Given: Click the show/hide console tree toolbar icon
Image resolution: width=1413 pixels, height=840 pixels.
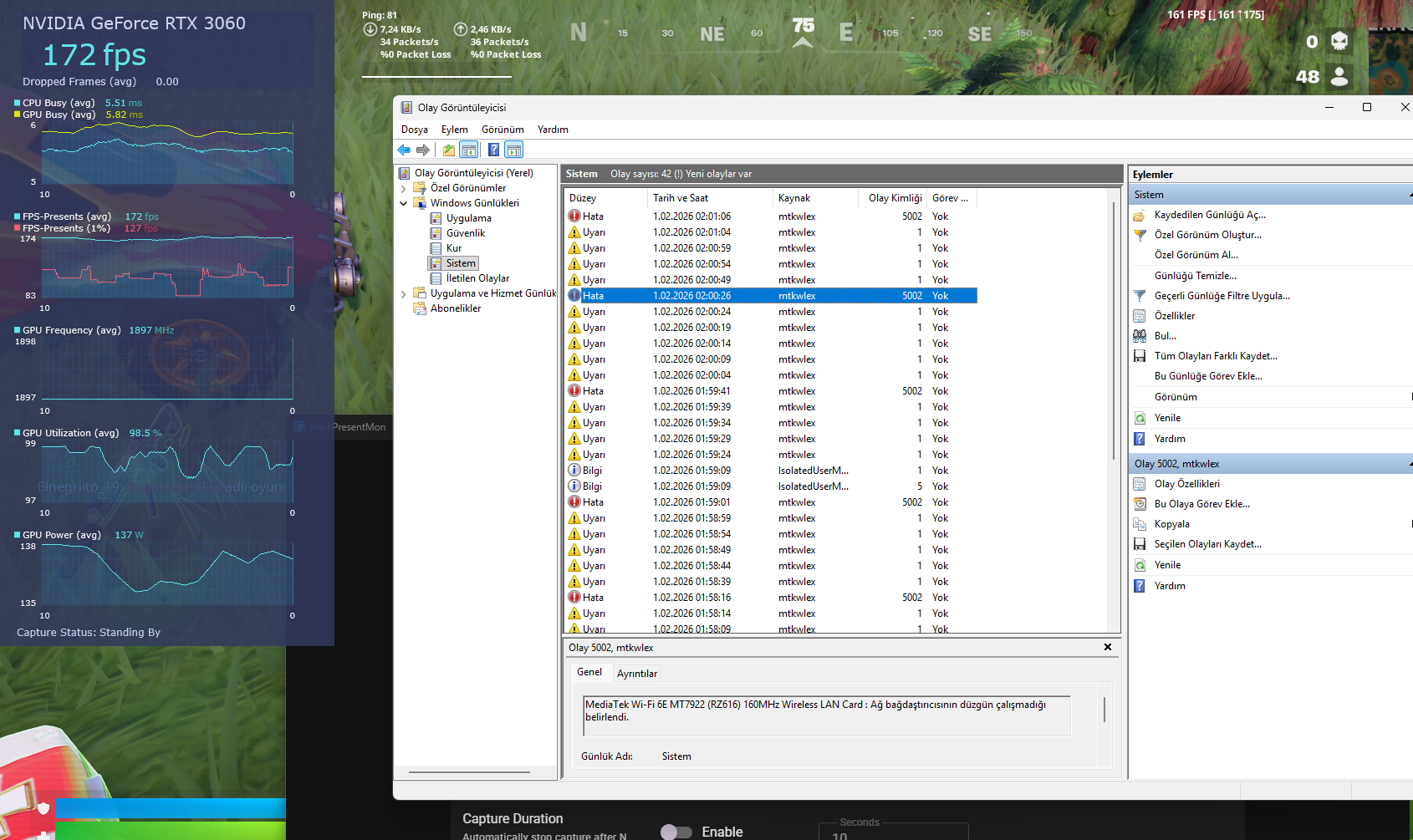Looking at the screenshot, I should (x=469, y=150).
